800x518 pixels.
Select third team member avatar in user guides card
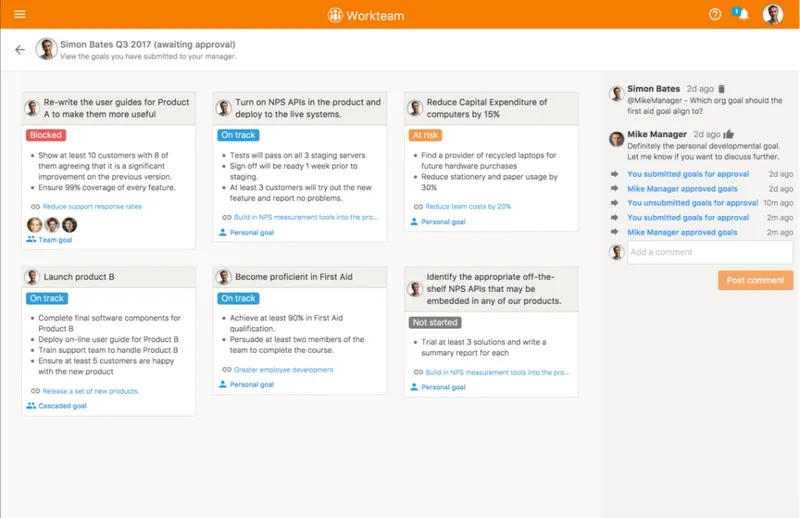[69, 225]
